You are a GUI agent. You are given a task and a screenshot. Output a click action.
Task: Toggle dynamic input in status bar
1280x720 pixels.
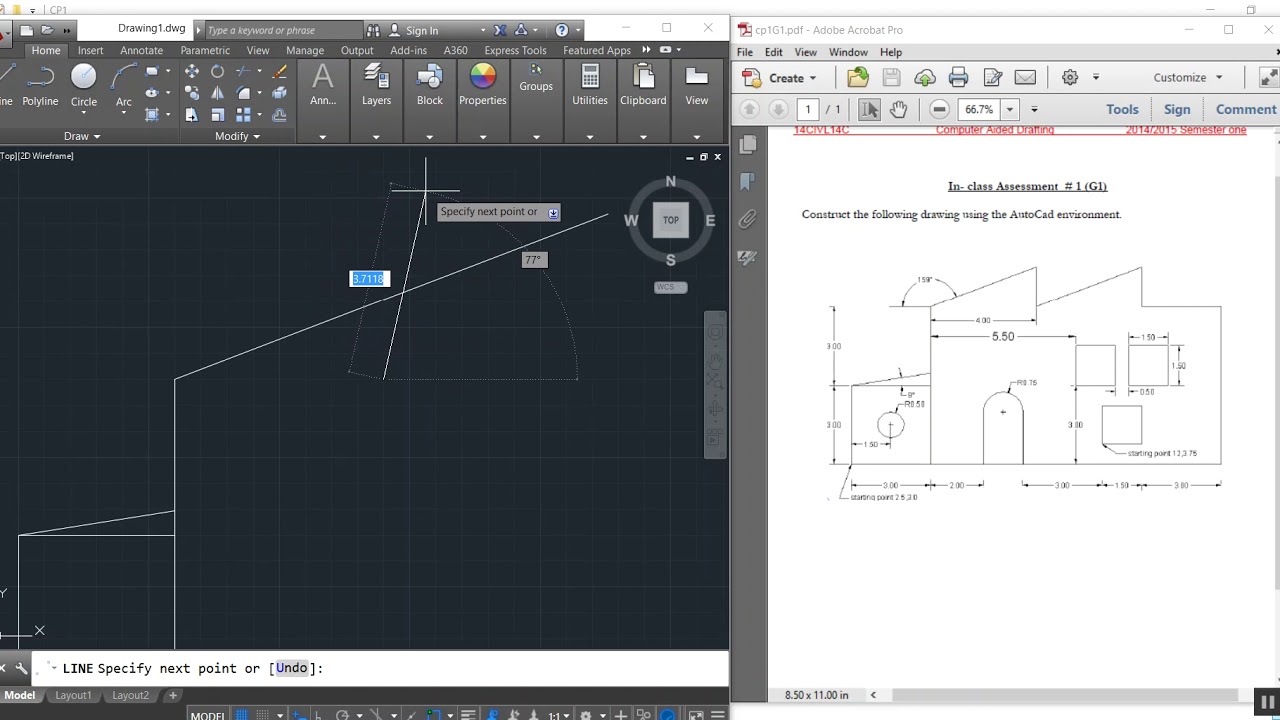[x=299, y=715]
